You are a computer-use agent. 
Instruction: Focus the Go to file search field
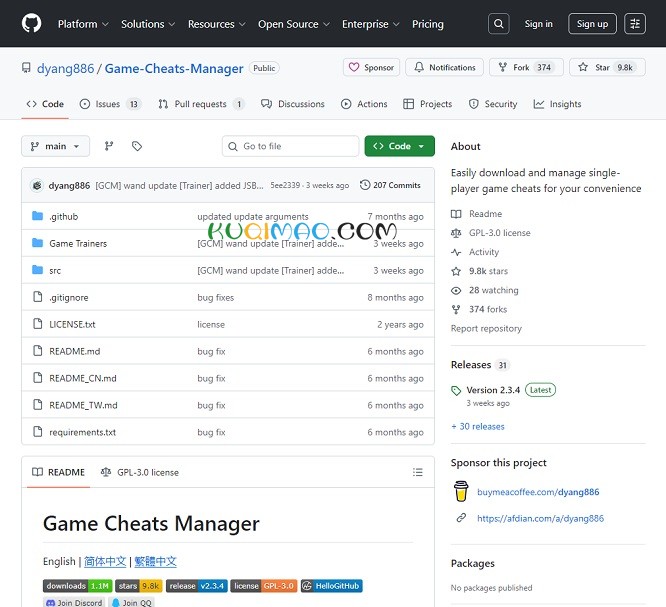pyautogui.click(x=291, y=146)
